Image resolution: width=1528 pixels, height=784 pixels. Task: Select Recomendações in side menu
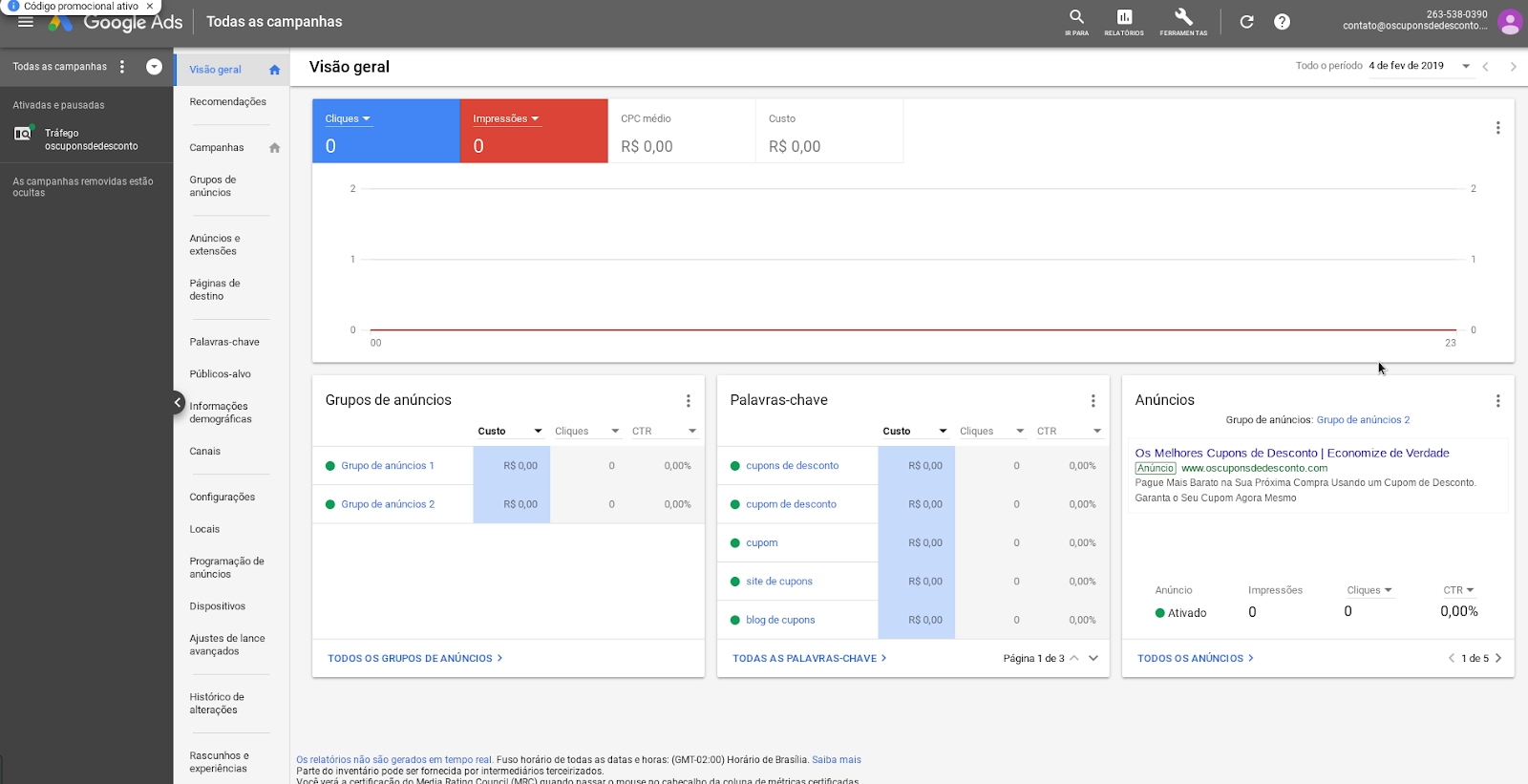click(227, 102)
